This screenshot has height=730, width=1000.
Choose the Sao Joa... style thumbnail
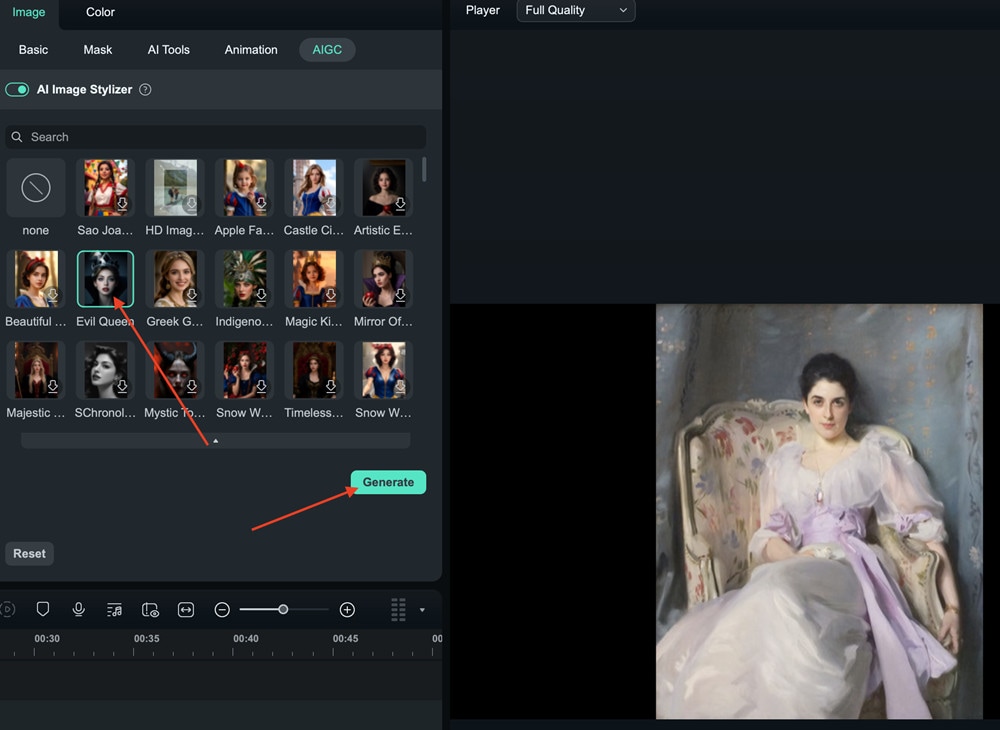point(105,188)
